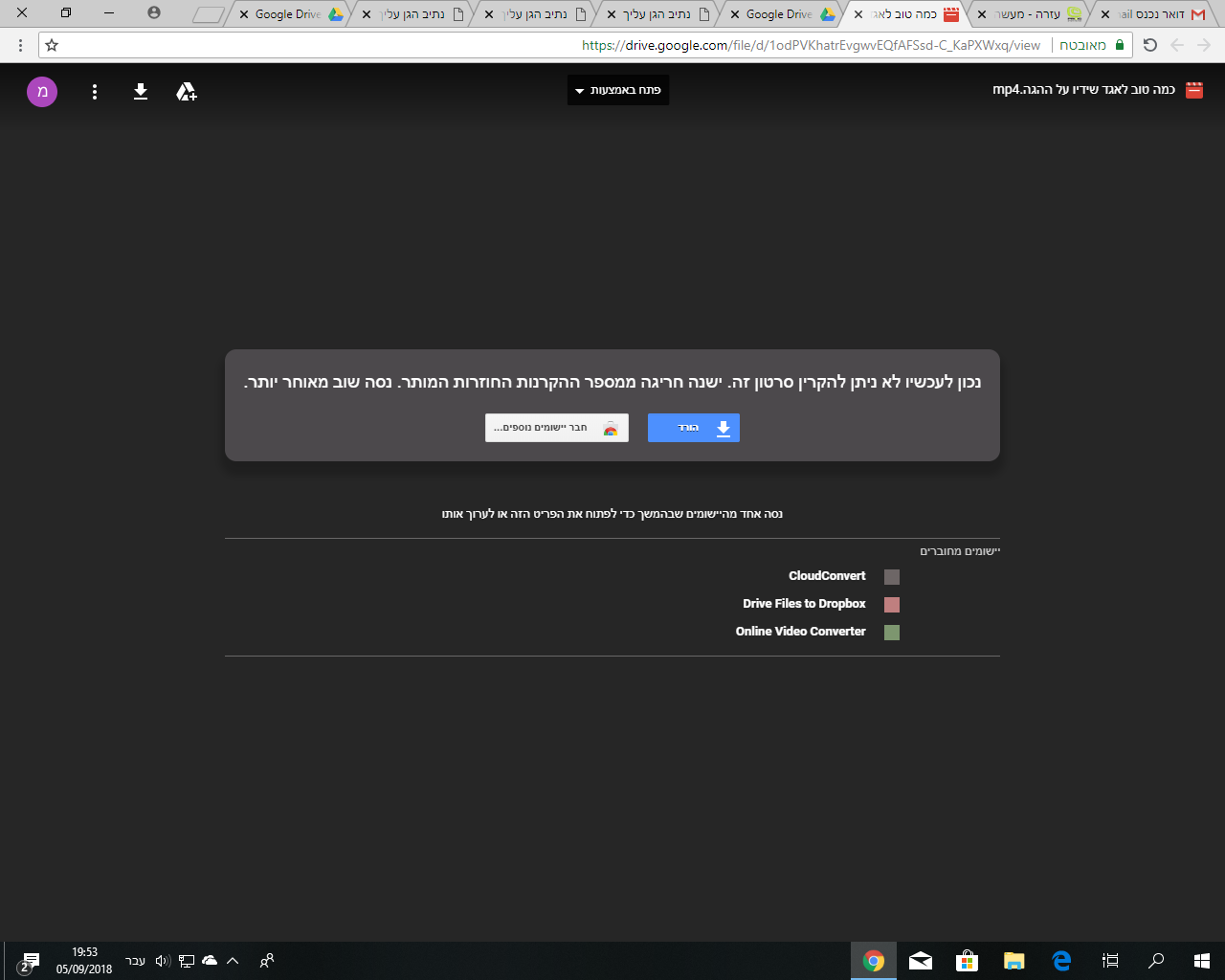Image resolution: width=1225 pixels, height=980 pixels.
Task: Open the file with CloudConvert
Action: coord(827,576)
